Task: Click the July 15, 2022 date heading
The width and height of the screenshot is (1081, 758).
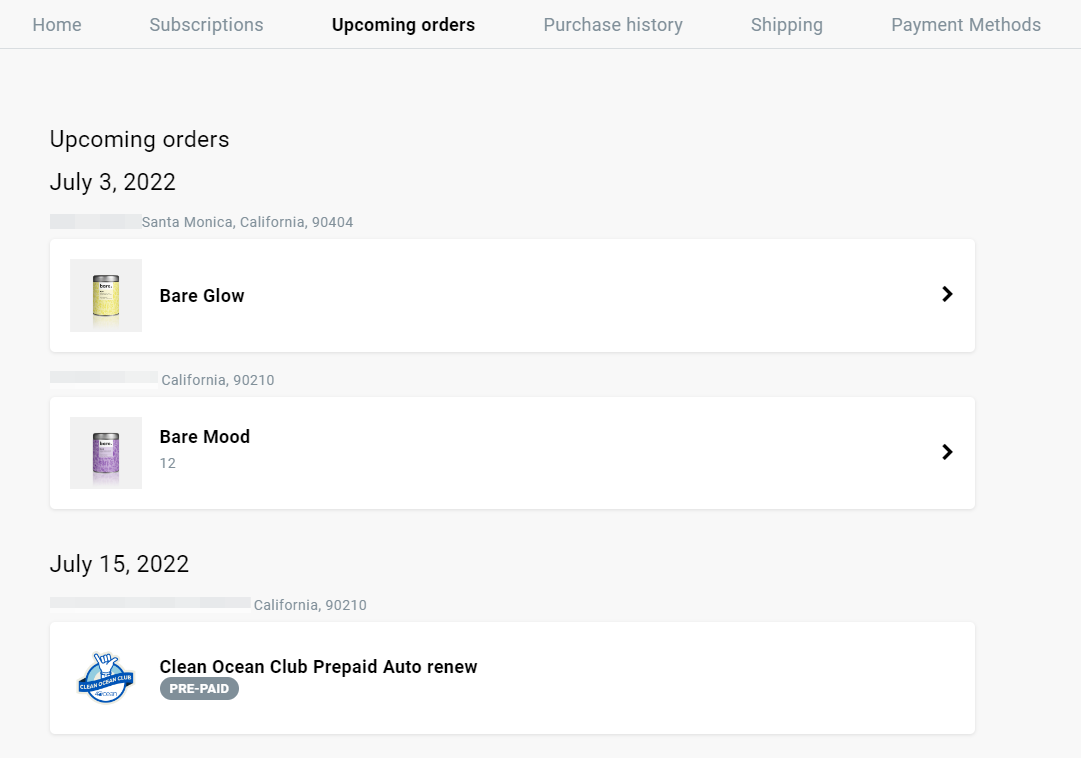Action: coord(119,564)
